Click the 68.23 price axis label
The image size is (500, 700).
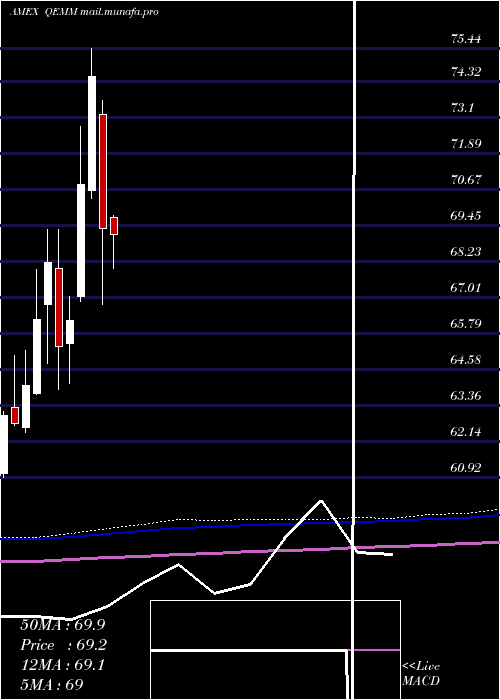[x=466, y=252]
